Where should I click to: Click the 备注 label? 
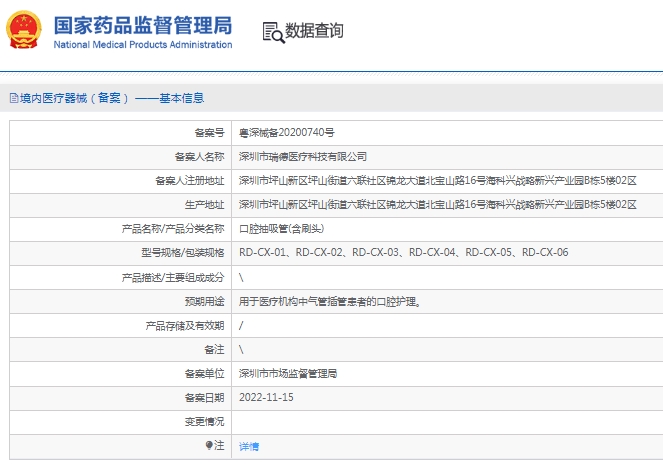point(214,350)
